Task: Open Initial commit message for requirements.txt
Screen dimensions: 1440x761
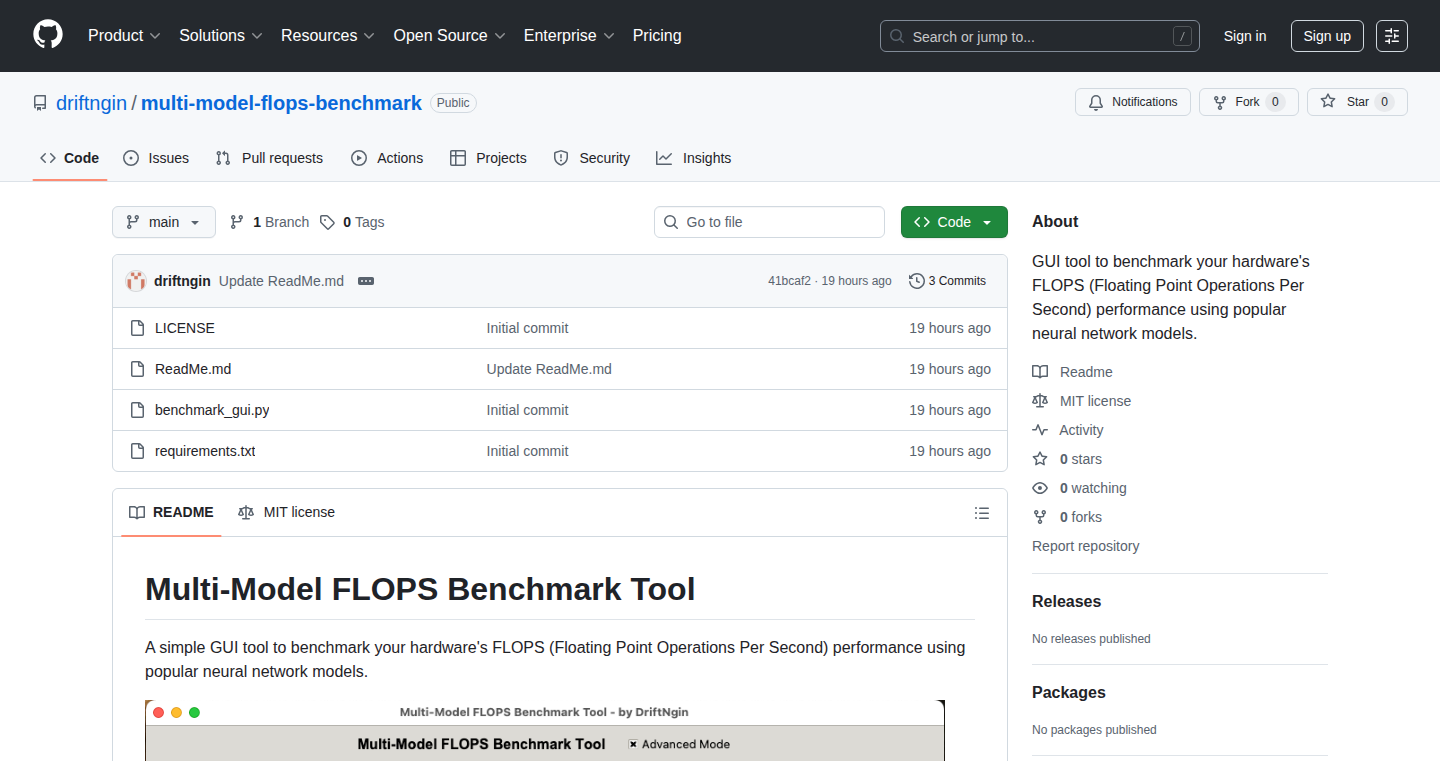Action: click(527, 451)
